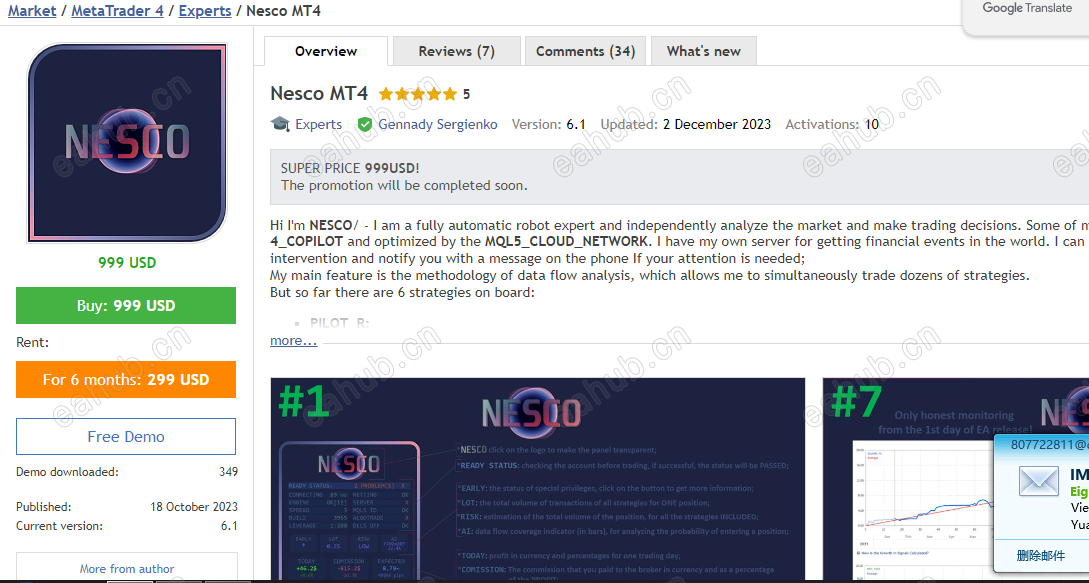
Task: Open the Market breadcrumb link
Action: pyautogui.click(x=32, y=11)
